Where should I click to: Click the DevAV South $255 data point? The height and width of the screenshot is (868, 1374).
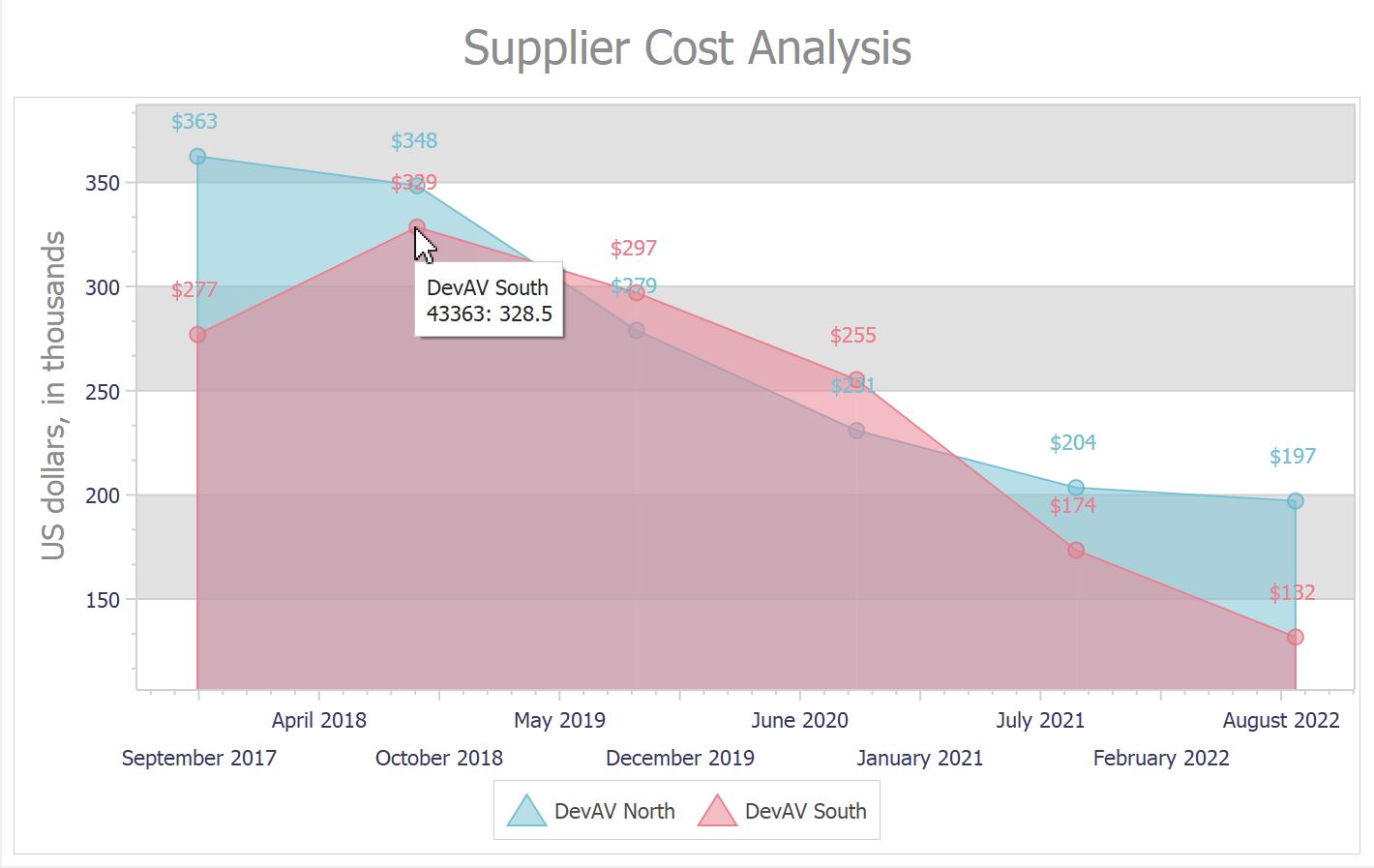pyautogui.click(x=856, y=379)
